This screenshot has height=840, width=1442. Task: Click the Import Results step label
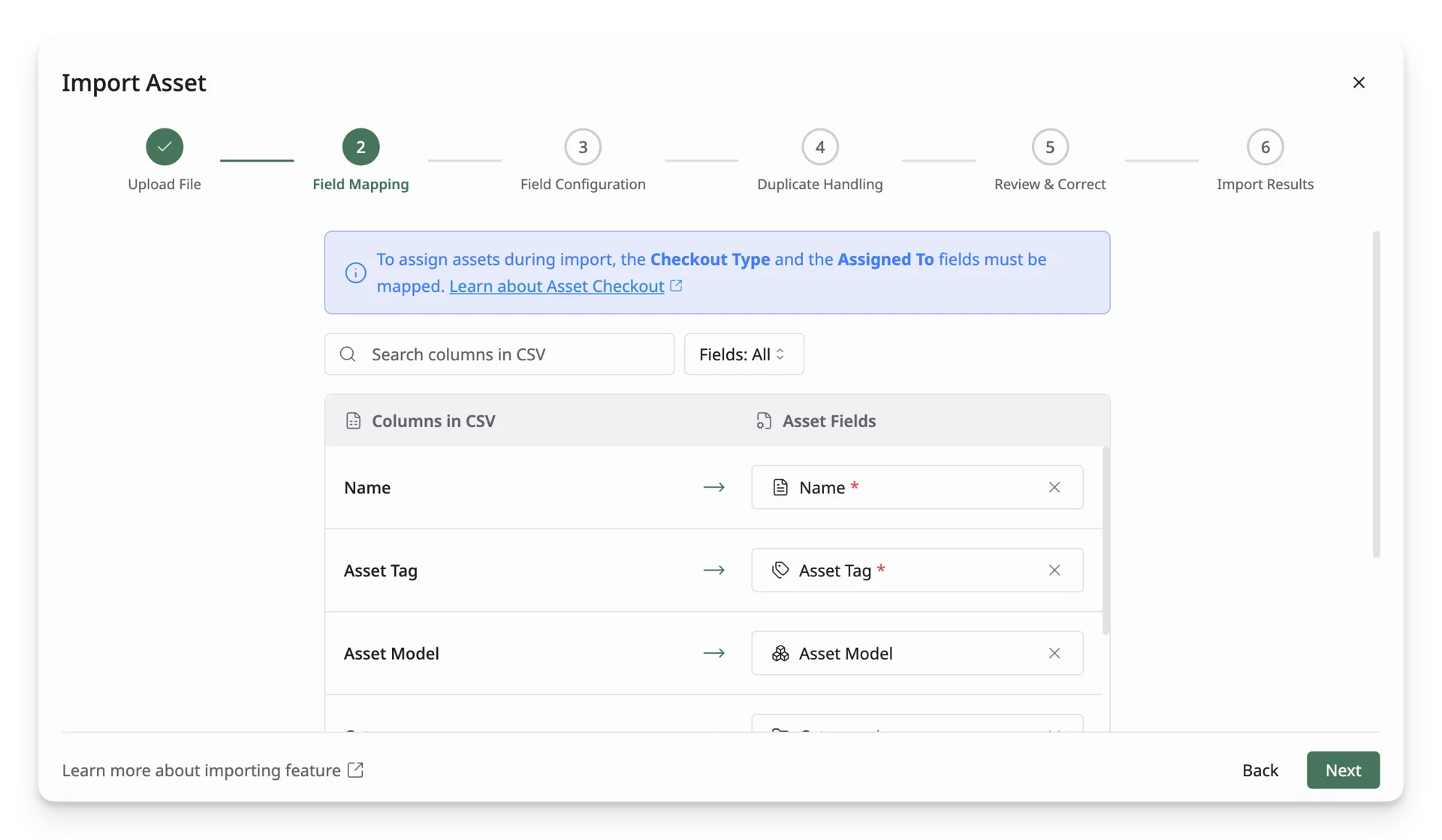pos(1266,184)
